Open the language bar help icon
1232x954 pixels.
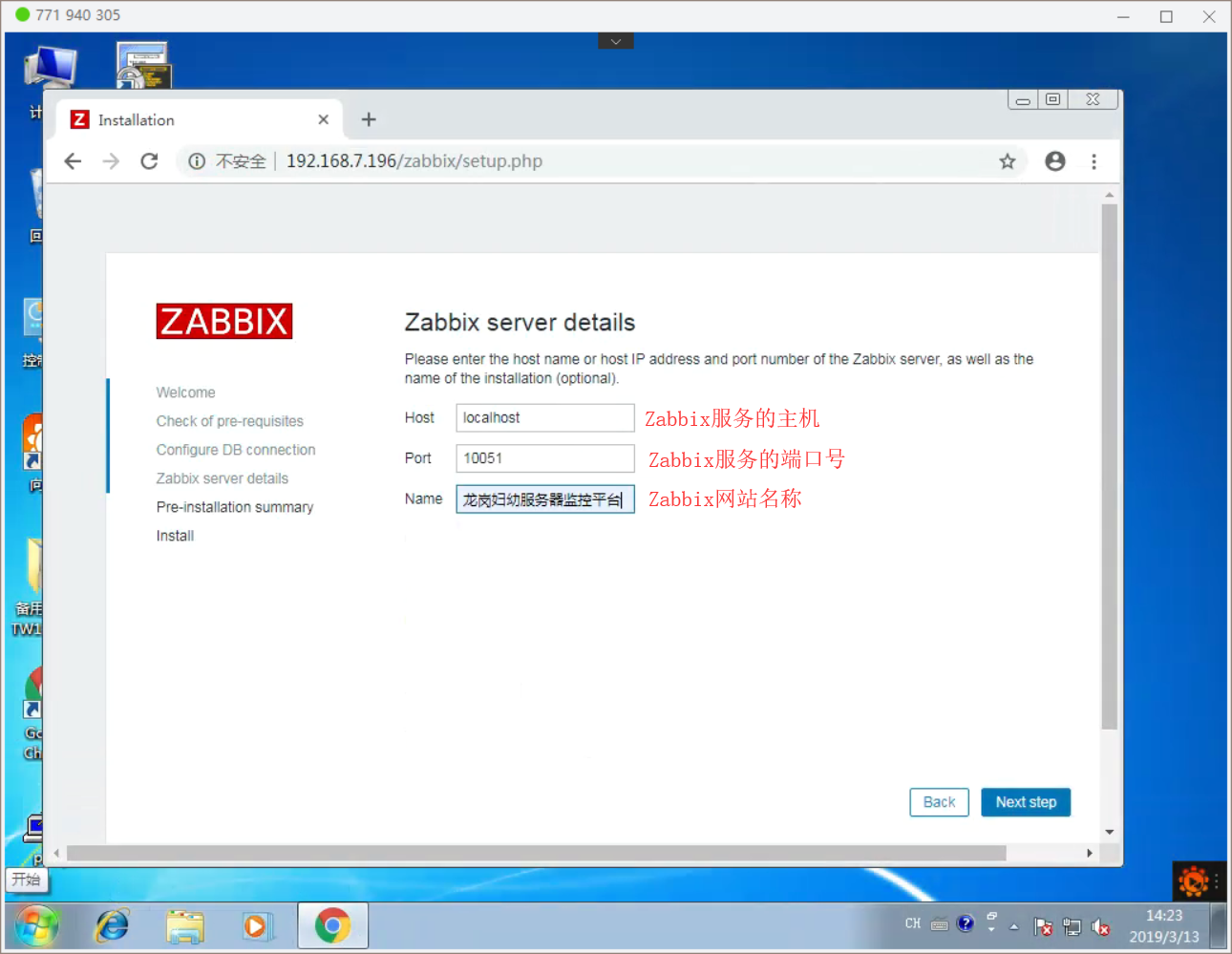966,923
